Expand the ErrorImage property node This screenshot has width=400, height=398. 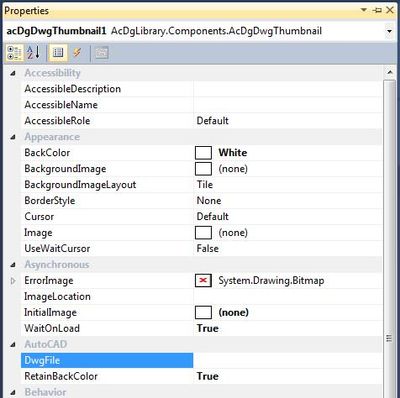coord(13,281)
